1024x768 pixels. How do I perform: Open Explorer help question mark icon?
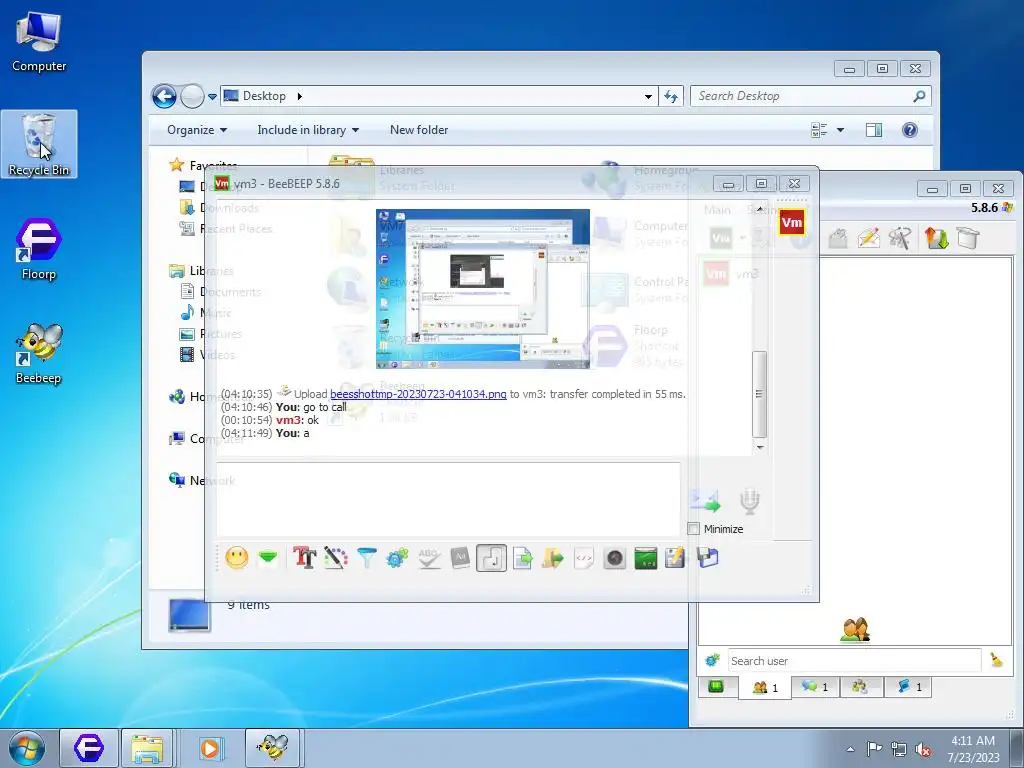click(910, 130)
